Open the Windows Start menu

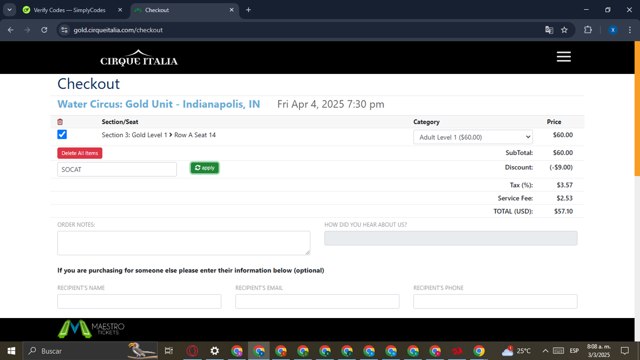[11, 351]
